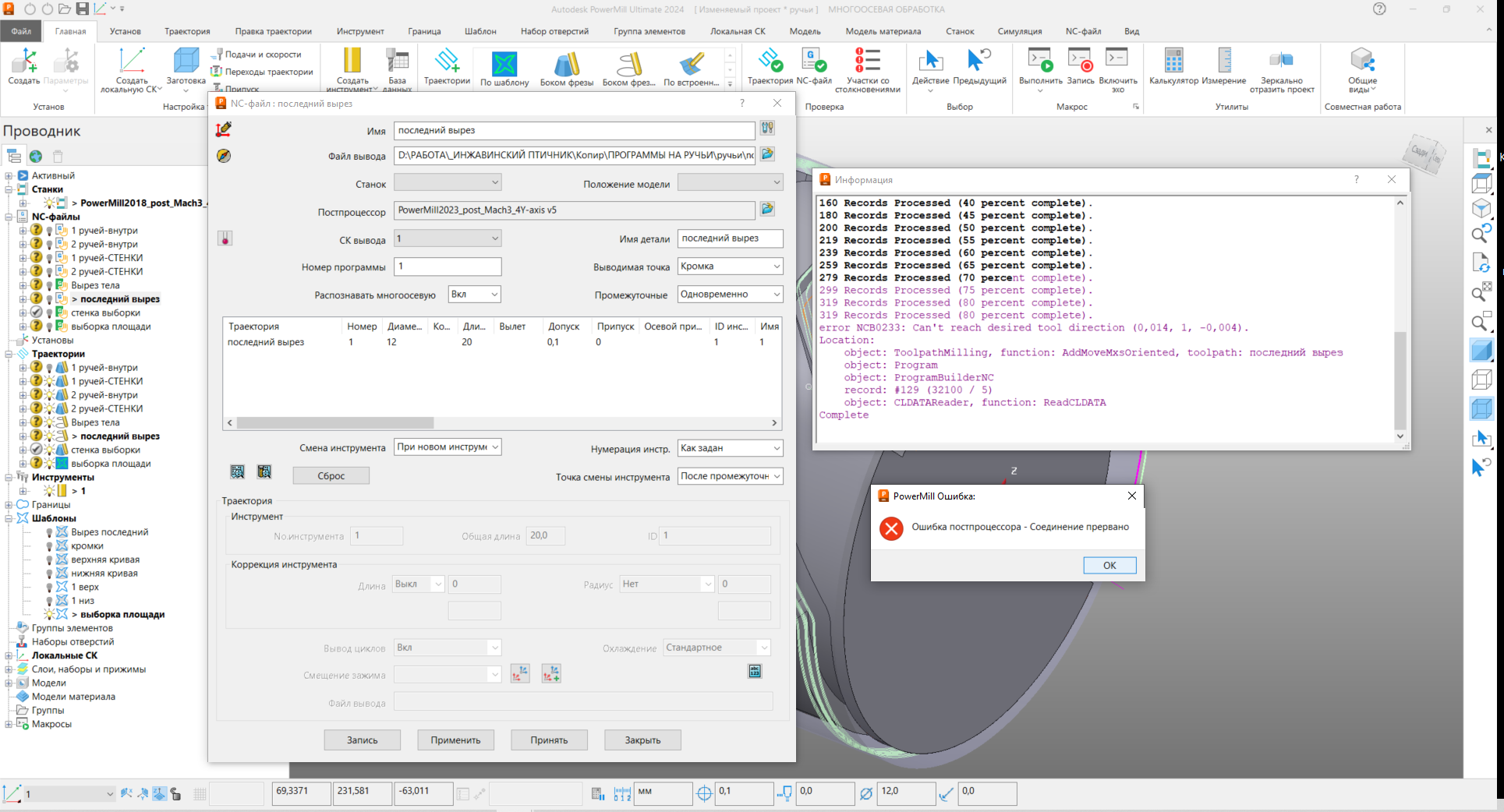1504x812 pixels.
Task: Click Участки со столкновениями icon
Action: (867, 60)
